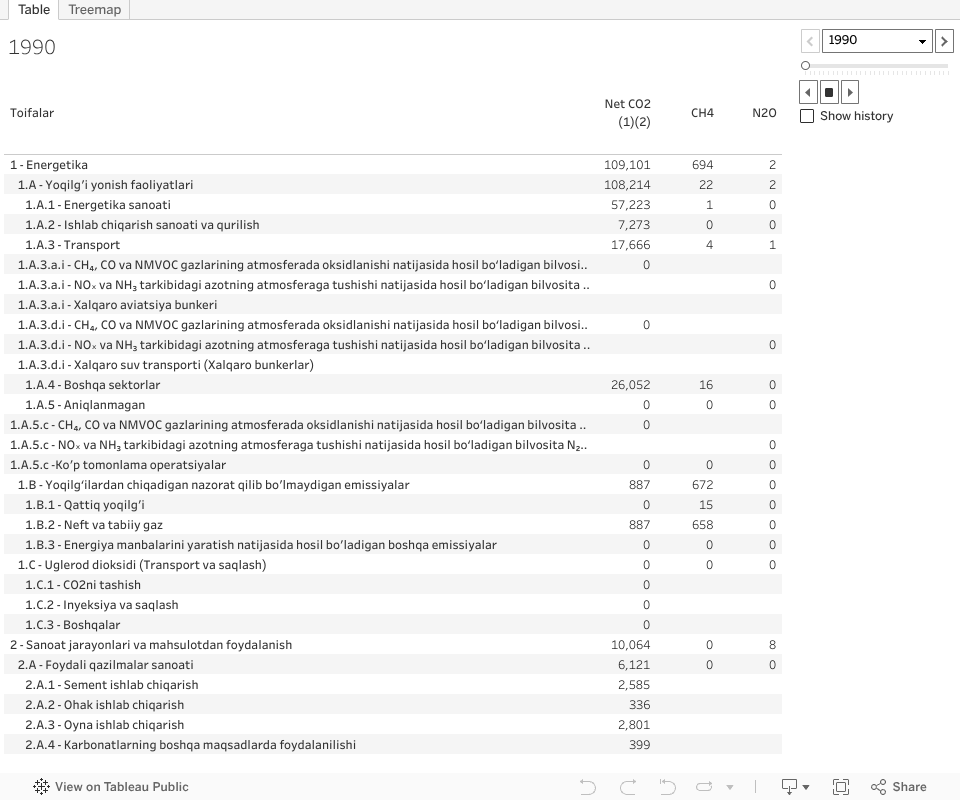Switch to the Treemap tab

[x=94, y=10]
